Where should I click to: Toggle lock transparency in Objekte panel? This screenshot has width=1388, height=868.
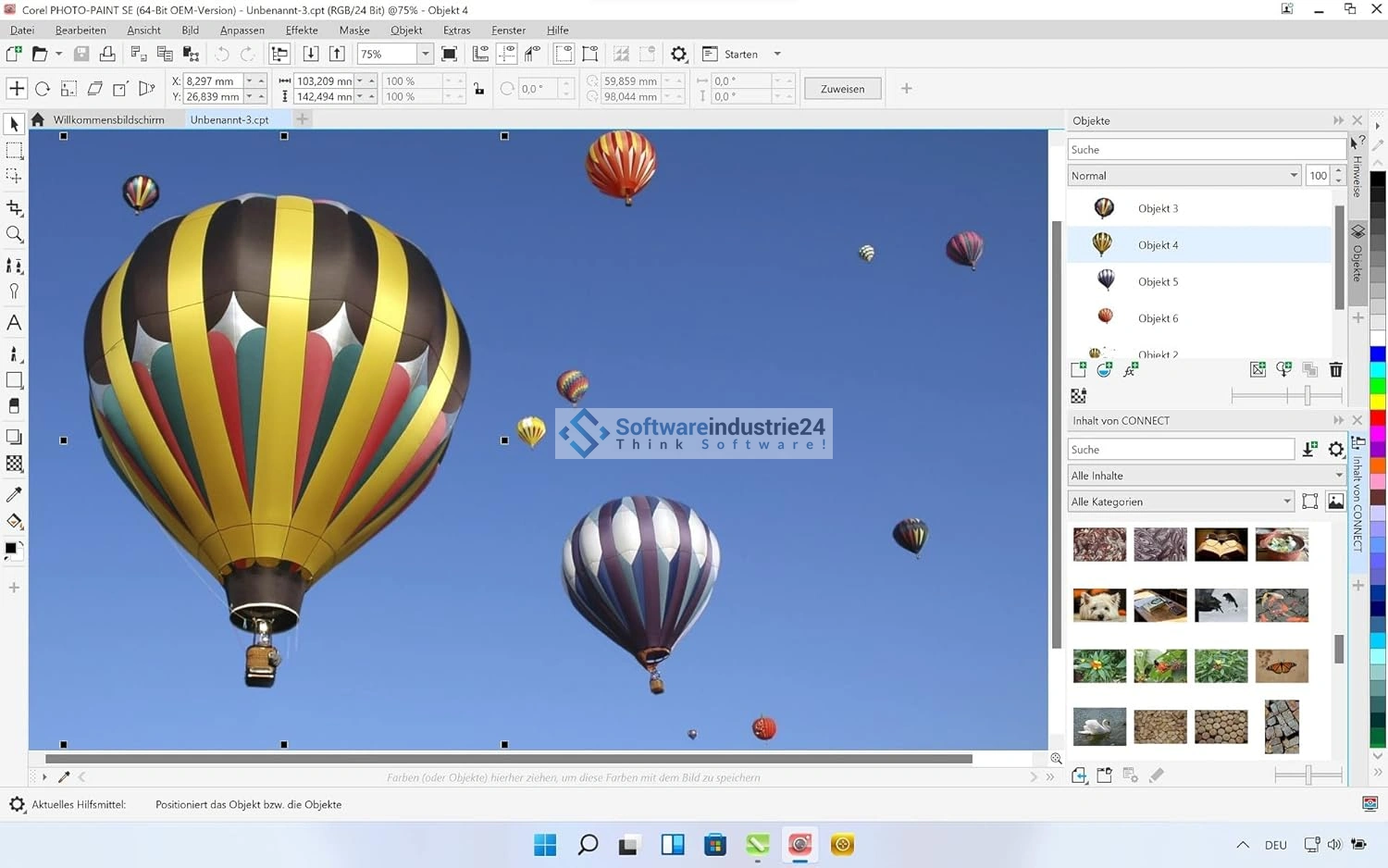tap(1078, 396)
